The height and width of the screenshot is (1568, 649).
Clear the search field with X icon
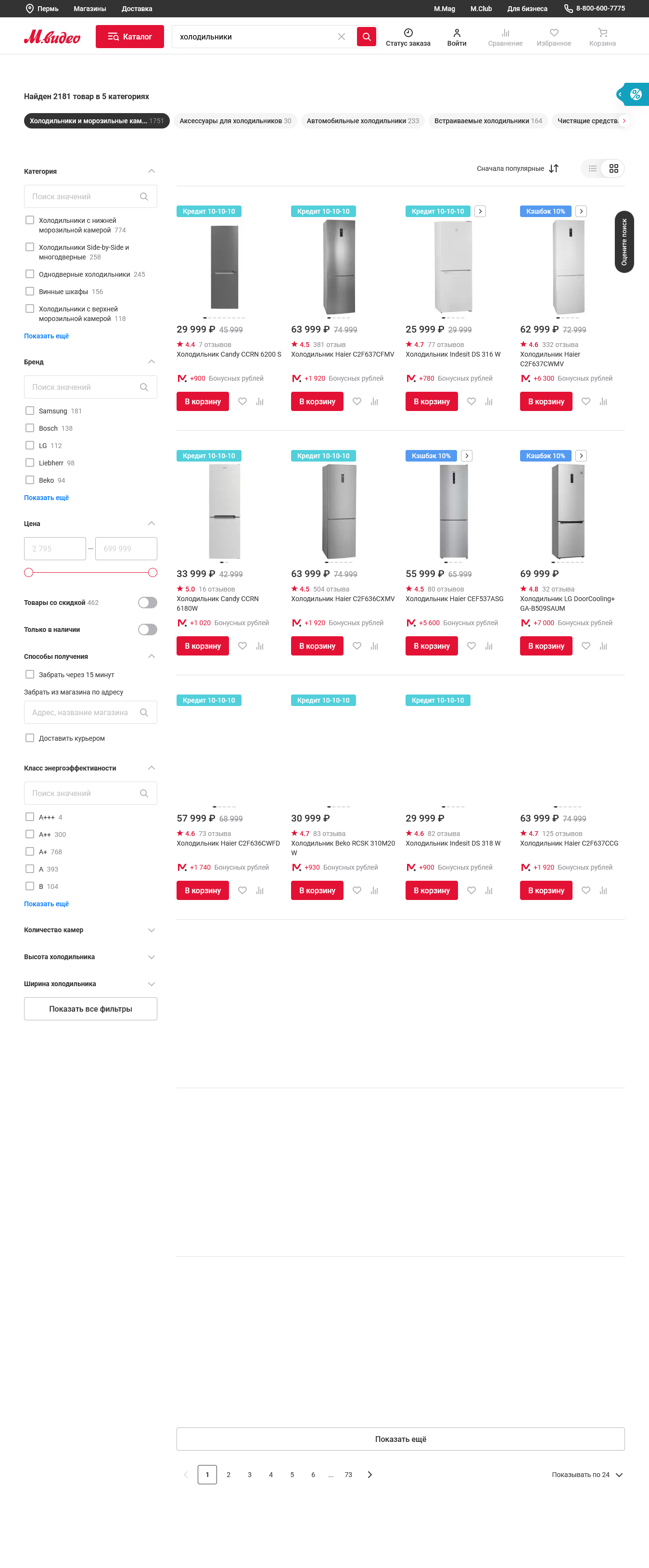click(341, 37)
